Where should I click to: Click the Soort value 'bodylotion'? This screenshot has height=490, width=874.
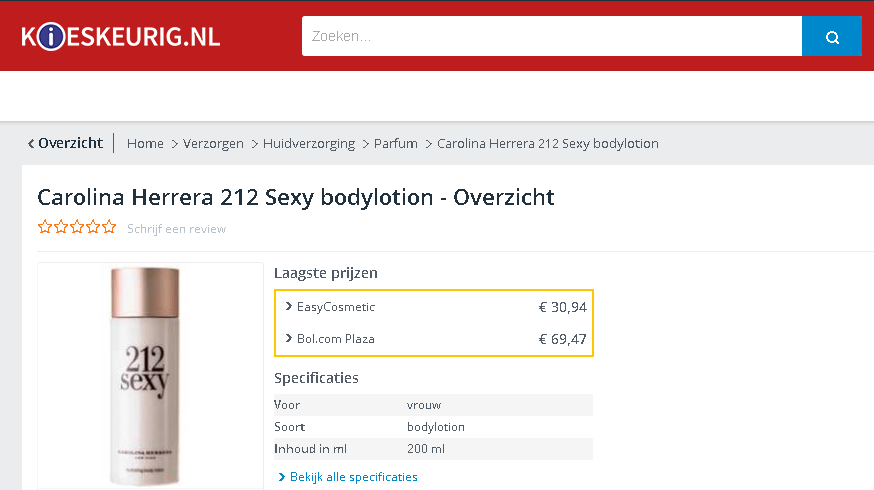click(435, 427)
